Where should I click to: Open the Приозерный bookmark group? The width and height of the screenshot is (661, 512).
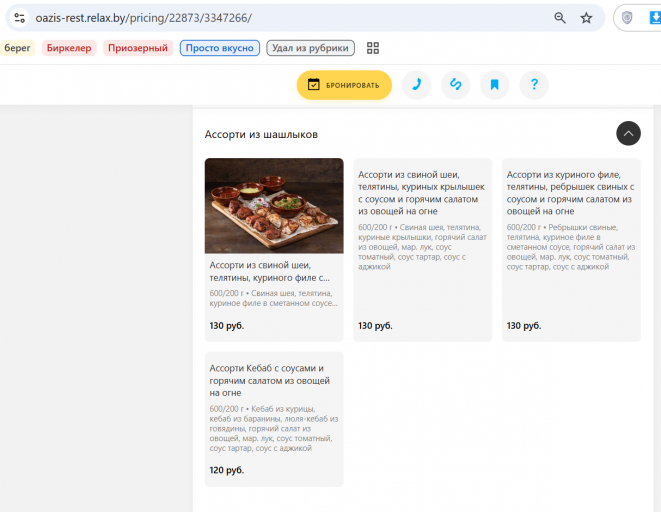pos(138,48)
